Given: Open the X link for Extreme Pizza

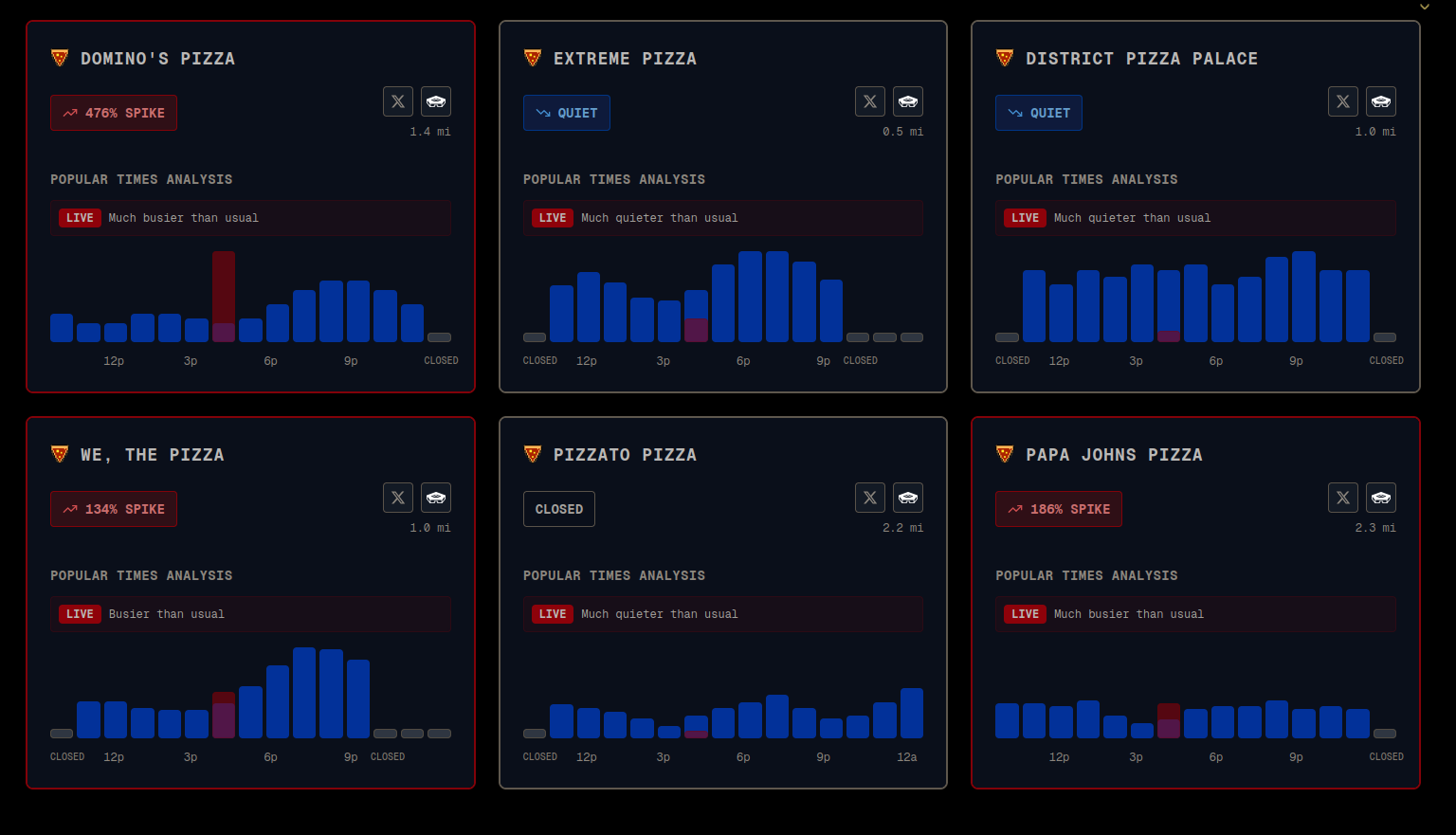Looking at the screenshot, I should click(x=870, y=101).
